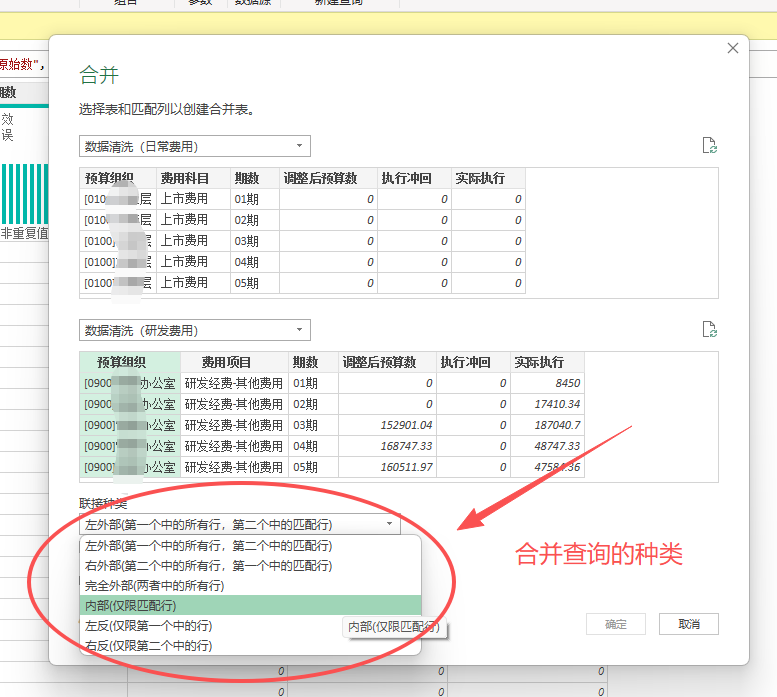The image size is (777, 697).
Task: Close the 合并 dialog with X
Action: point(732,48)
